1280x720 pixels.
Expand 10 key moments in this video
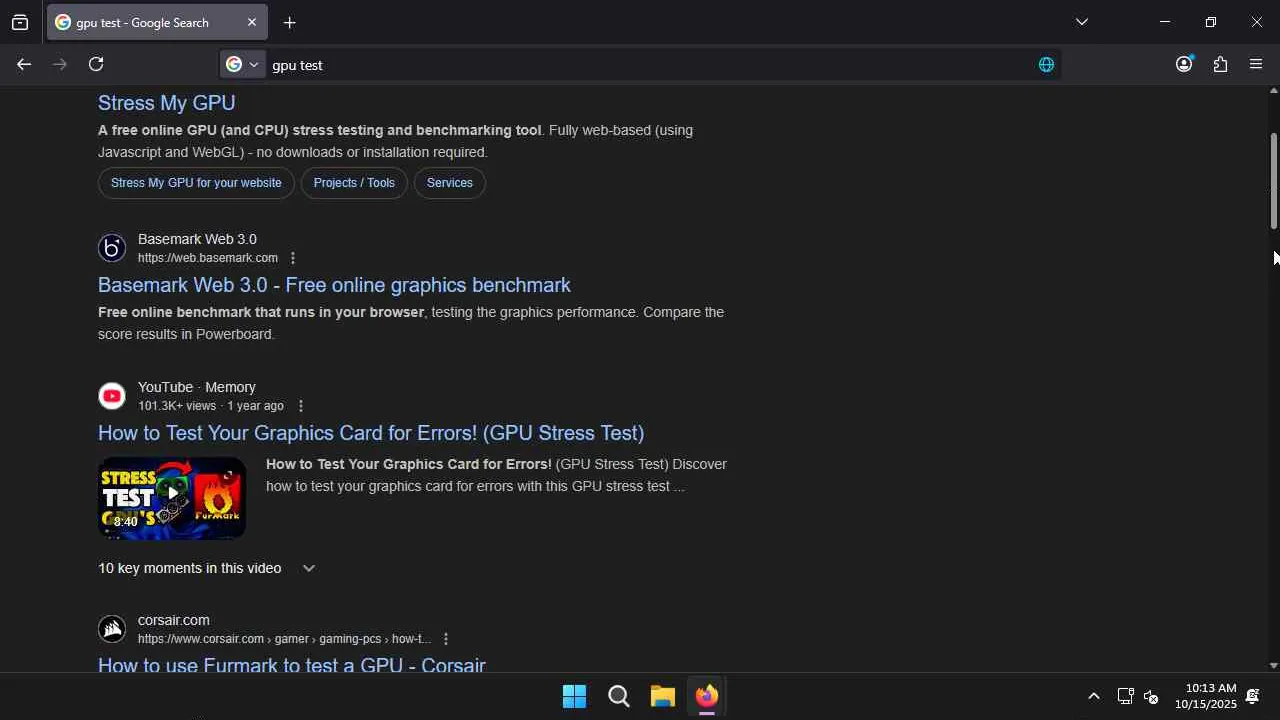tap(207, 568)
